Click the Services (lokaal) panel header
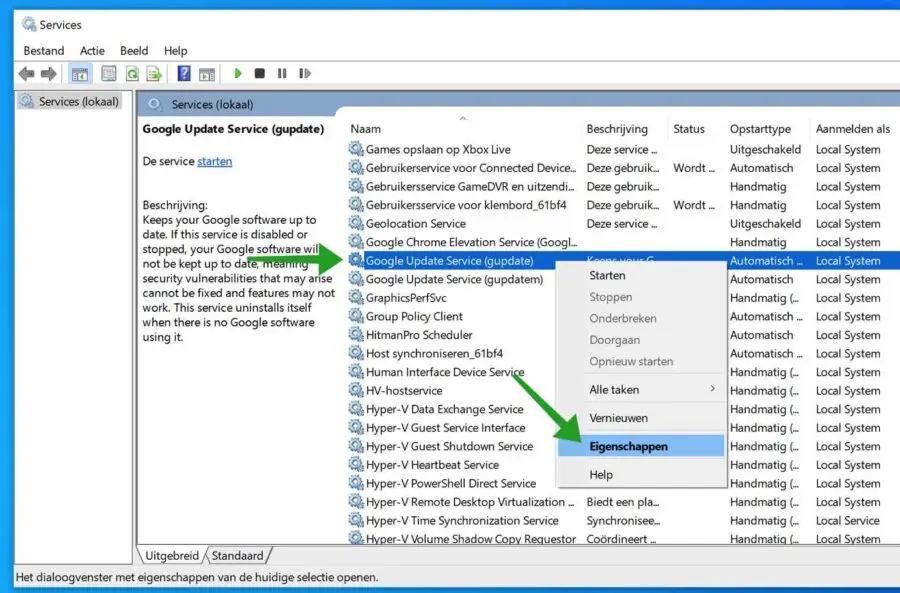This screenshot has height=593, width=900. (519, 104)
